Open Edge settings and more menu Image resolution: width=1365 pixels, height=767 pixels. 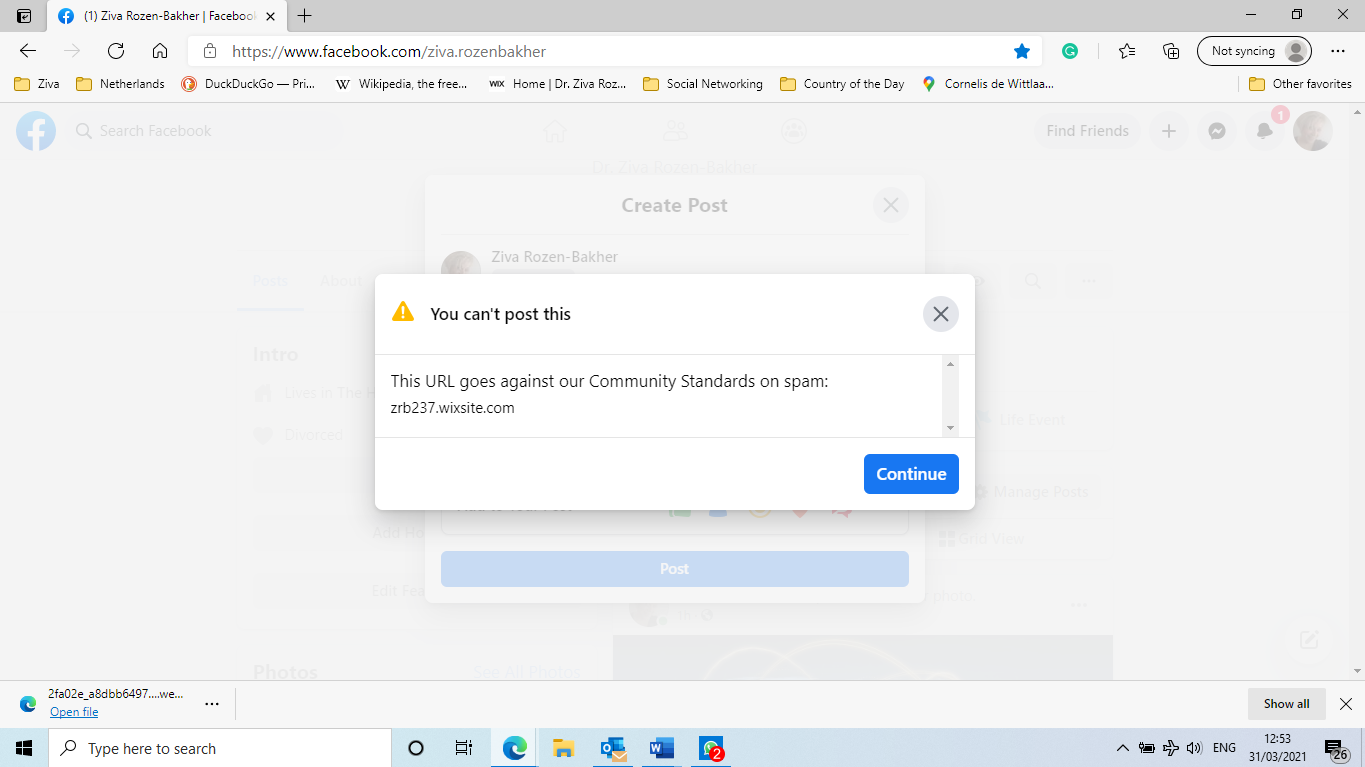click(1338, 51)
